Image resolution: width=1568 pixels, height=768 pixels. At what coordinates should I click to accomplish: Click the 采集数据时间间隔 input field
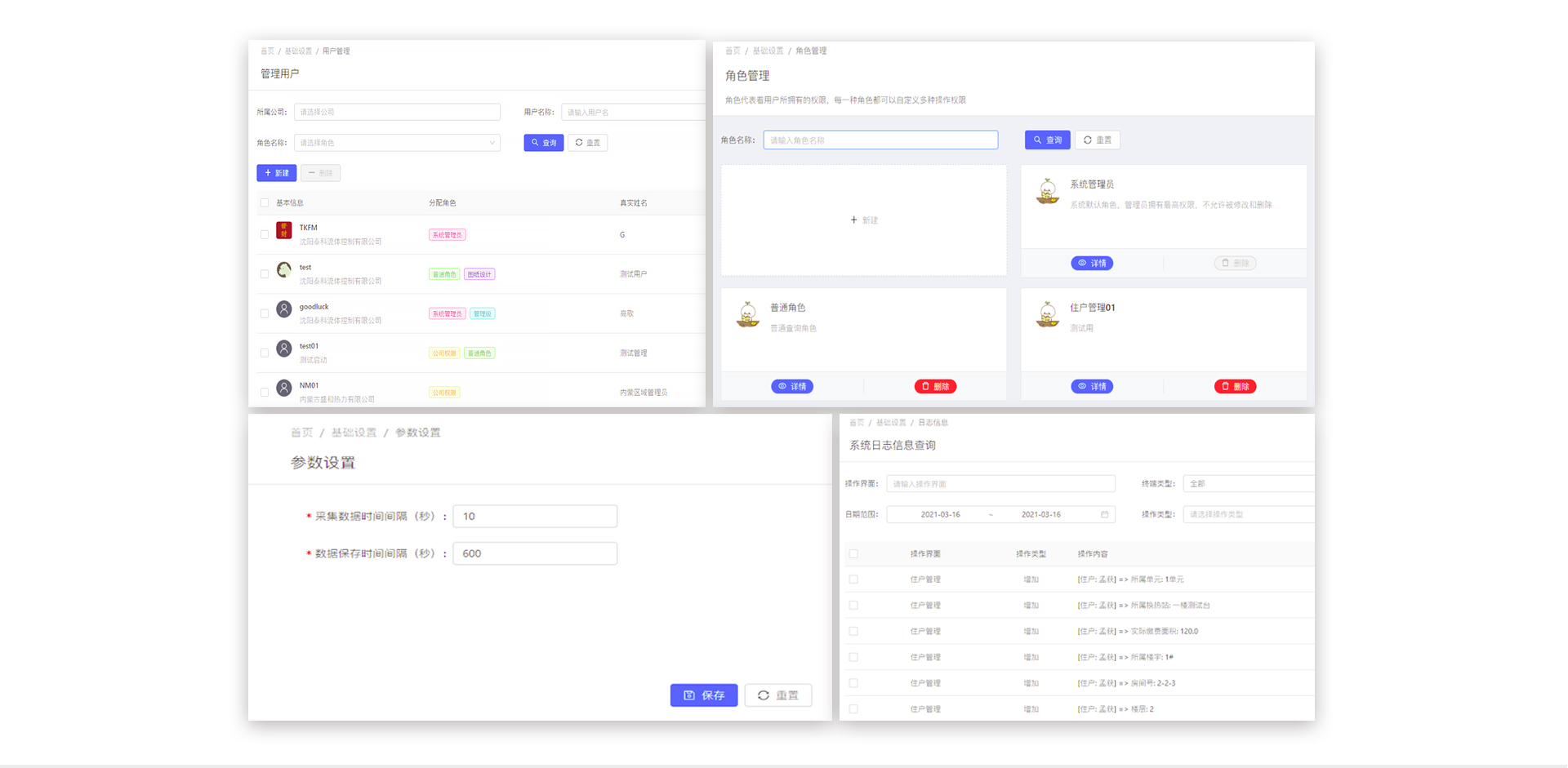tap(535, 516)
